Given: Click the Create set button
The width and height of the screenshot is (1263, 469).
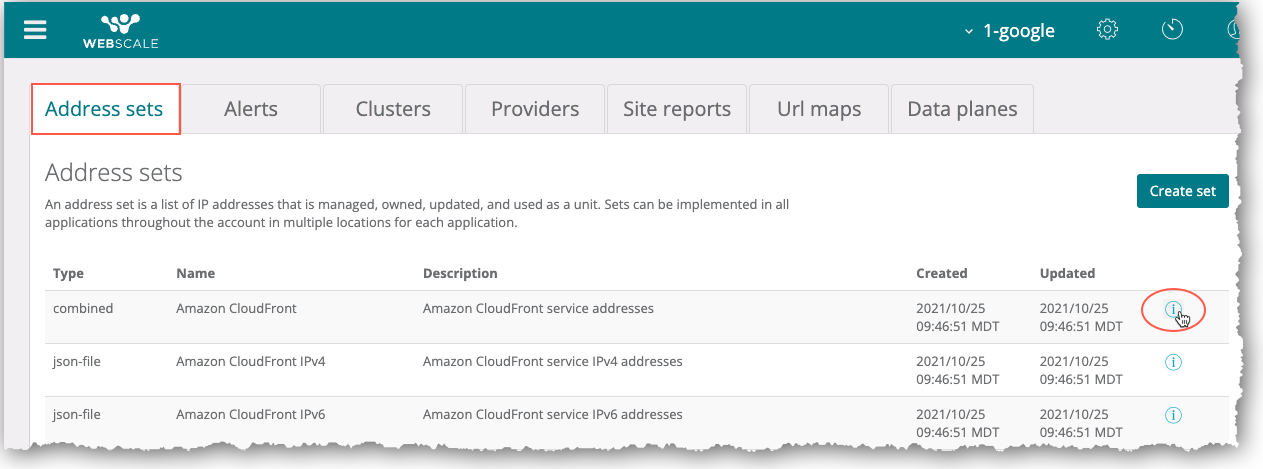Looking at the screenshot, I should [x=1182, y=191].
